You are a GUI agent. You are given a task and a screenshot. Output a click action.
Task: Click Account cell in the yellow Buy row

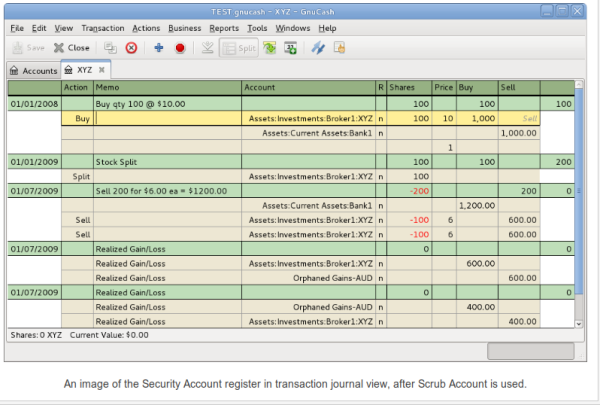click(308, 119)
